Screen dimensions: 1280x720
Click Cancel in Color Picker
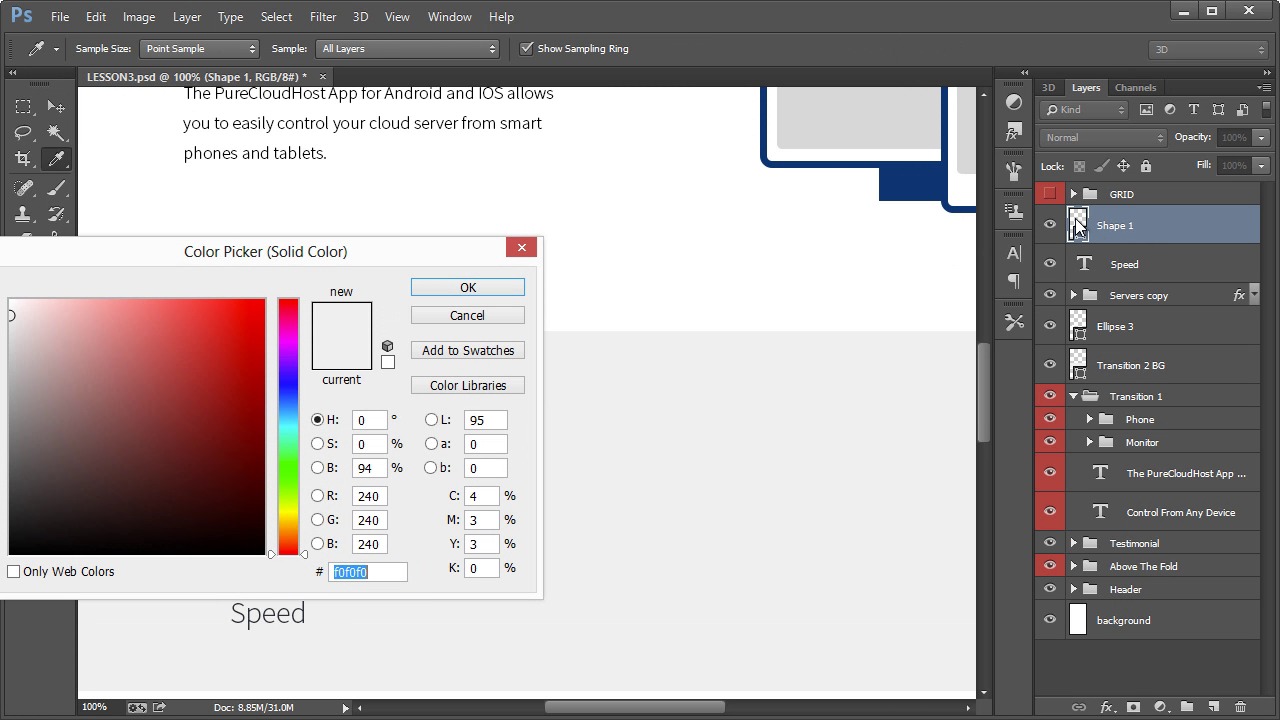[x=468, y=316]
